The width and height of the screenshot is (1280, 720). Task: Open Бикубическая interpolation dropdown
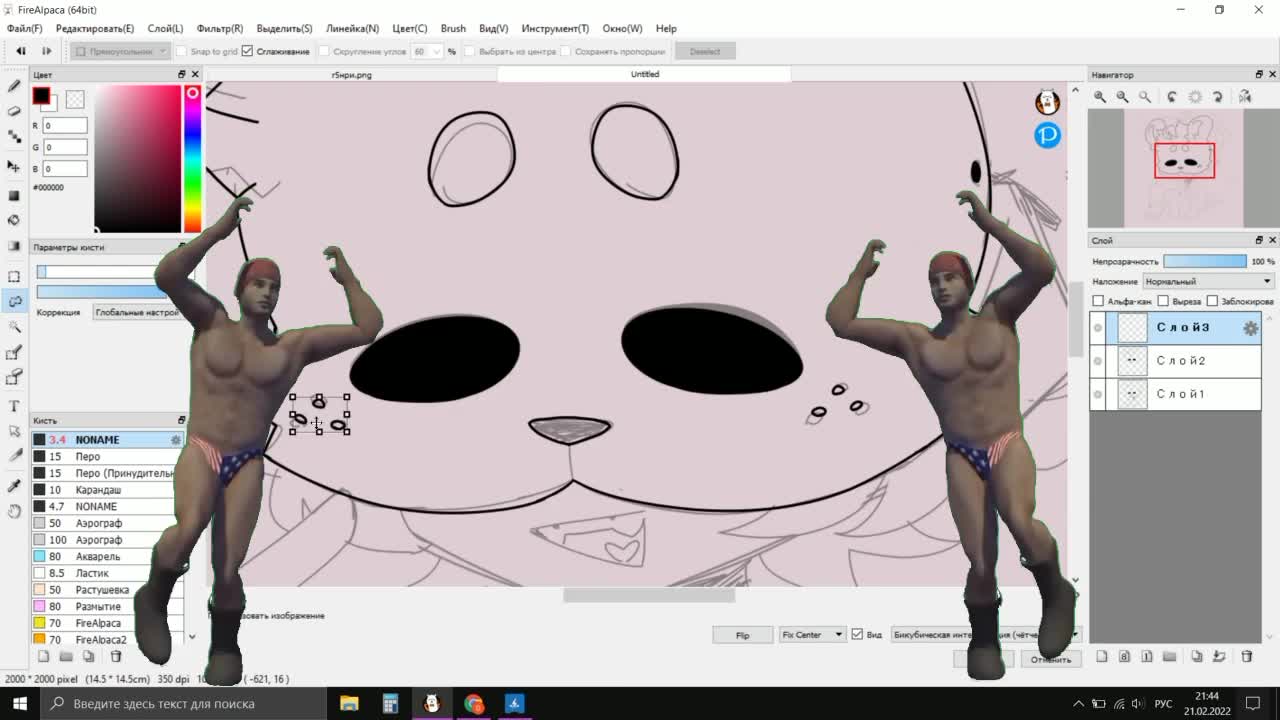tap(985, 634)
